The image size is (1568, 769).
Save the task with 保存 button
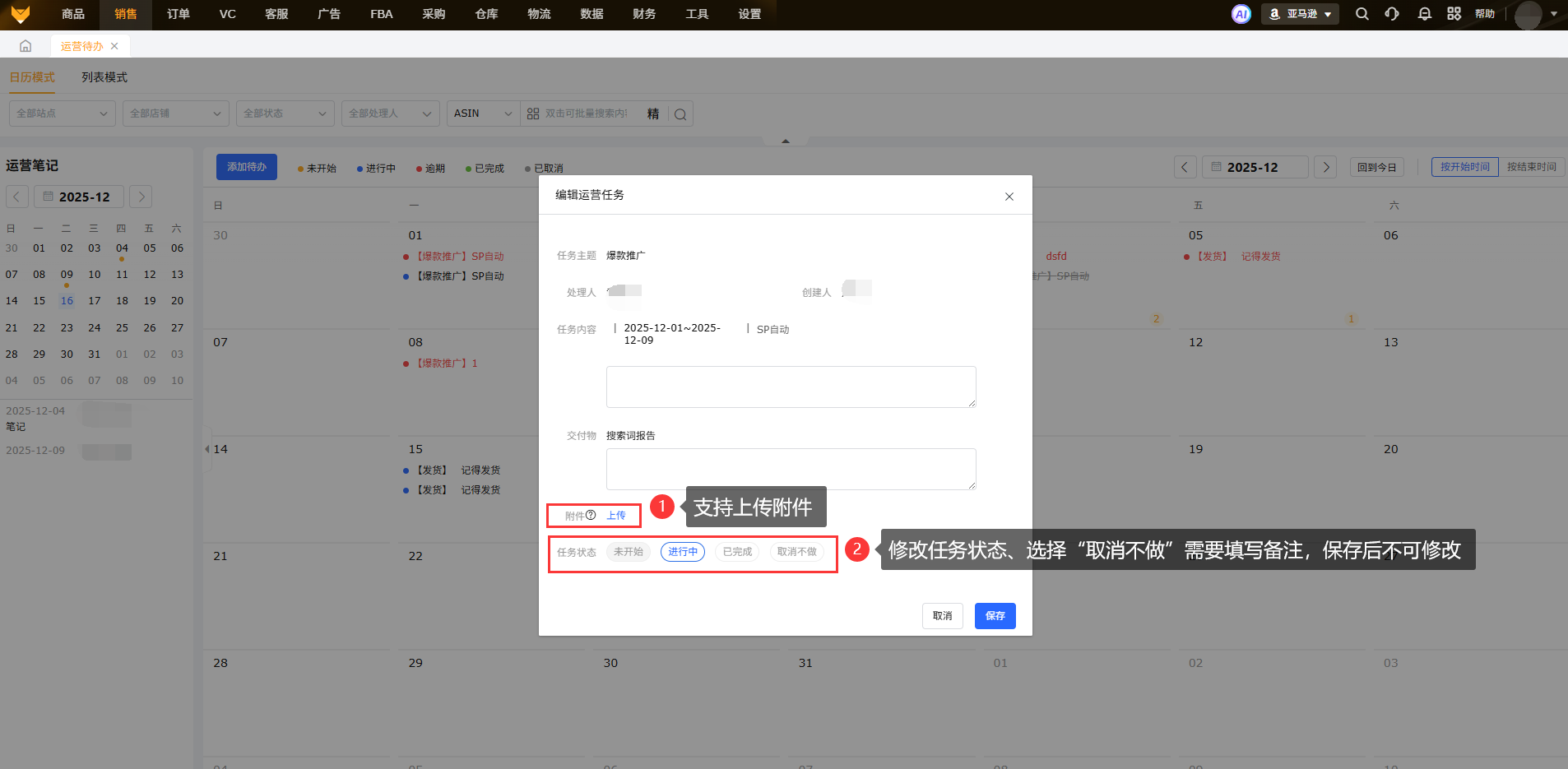click(995, 616)
